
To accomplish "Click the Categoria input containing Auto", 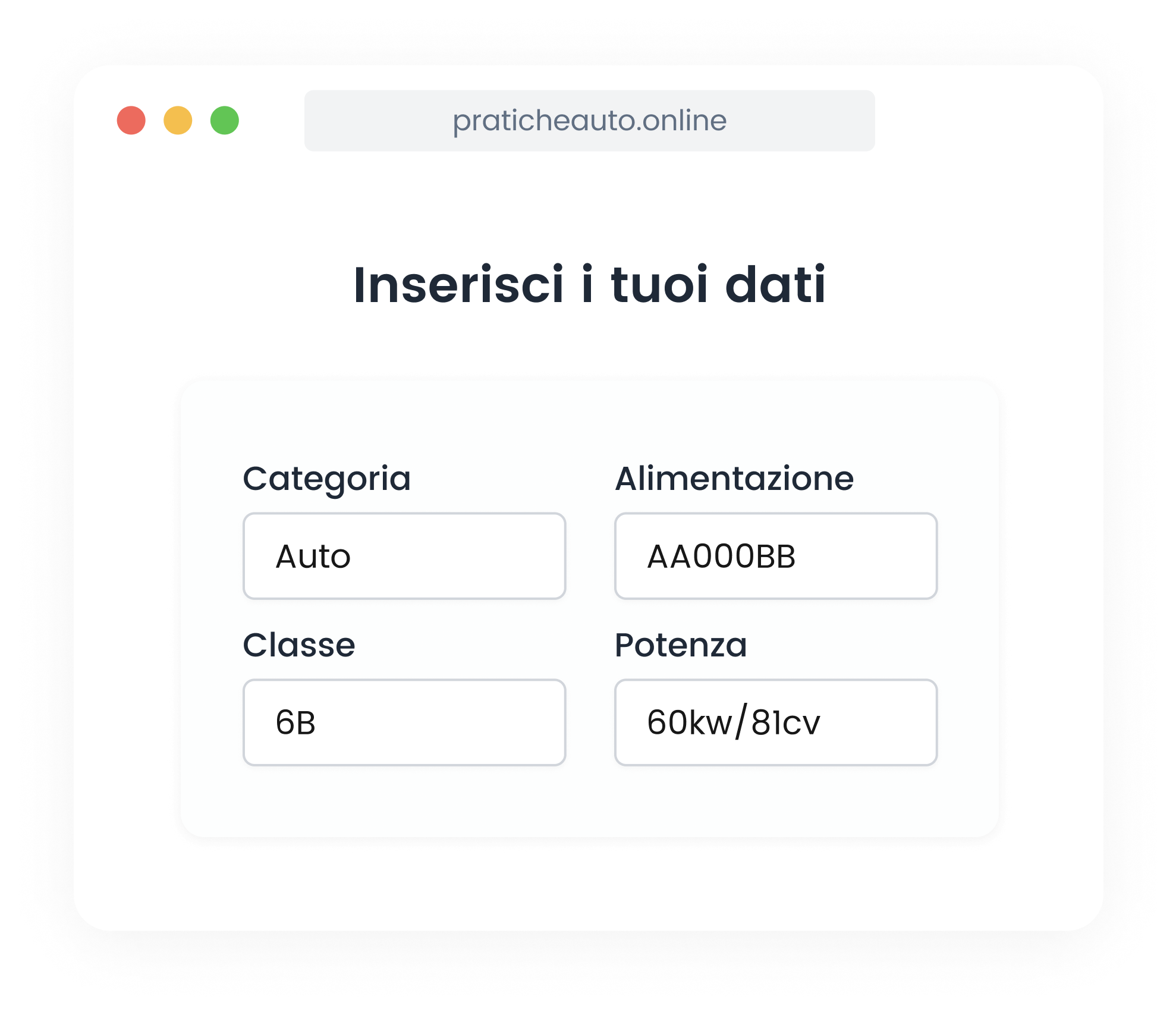I will coord(404,555).
